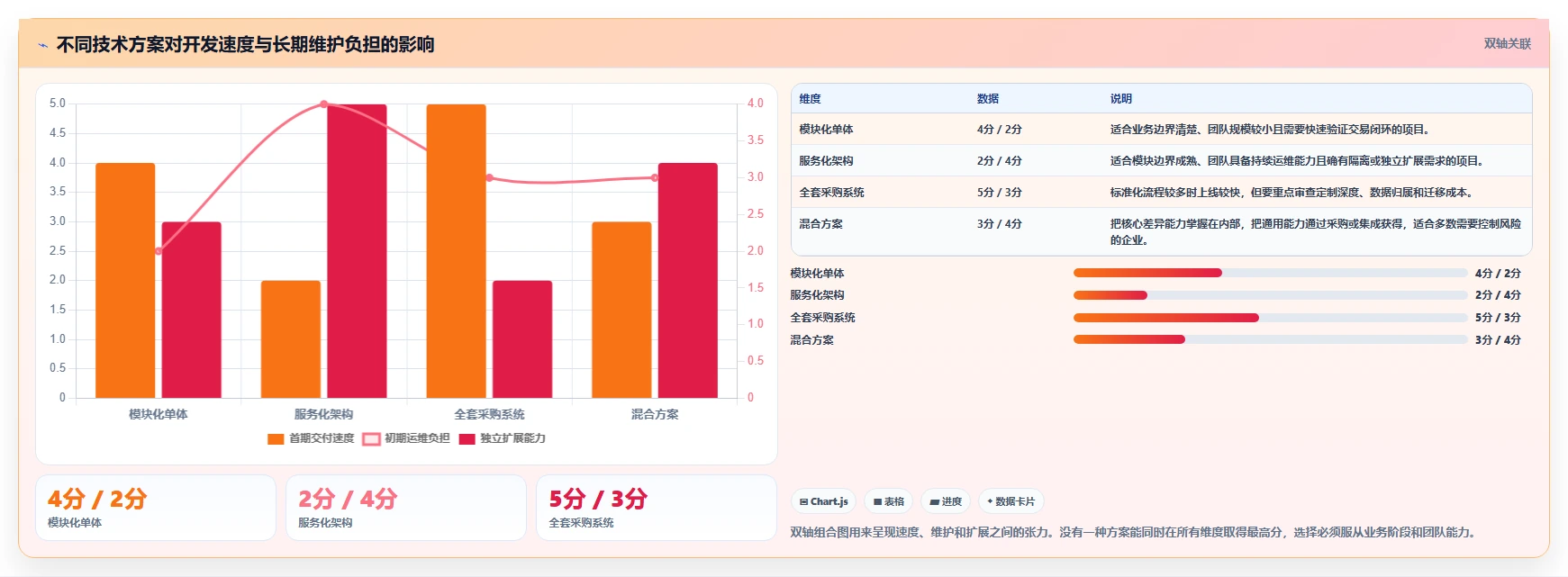The height and width of the screenshot is (577, 1568).
Task: Click the 服务化架构 progress bar
Action: coord(1270,295)
